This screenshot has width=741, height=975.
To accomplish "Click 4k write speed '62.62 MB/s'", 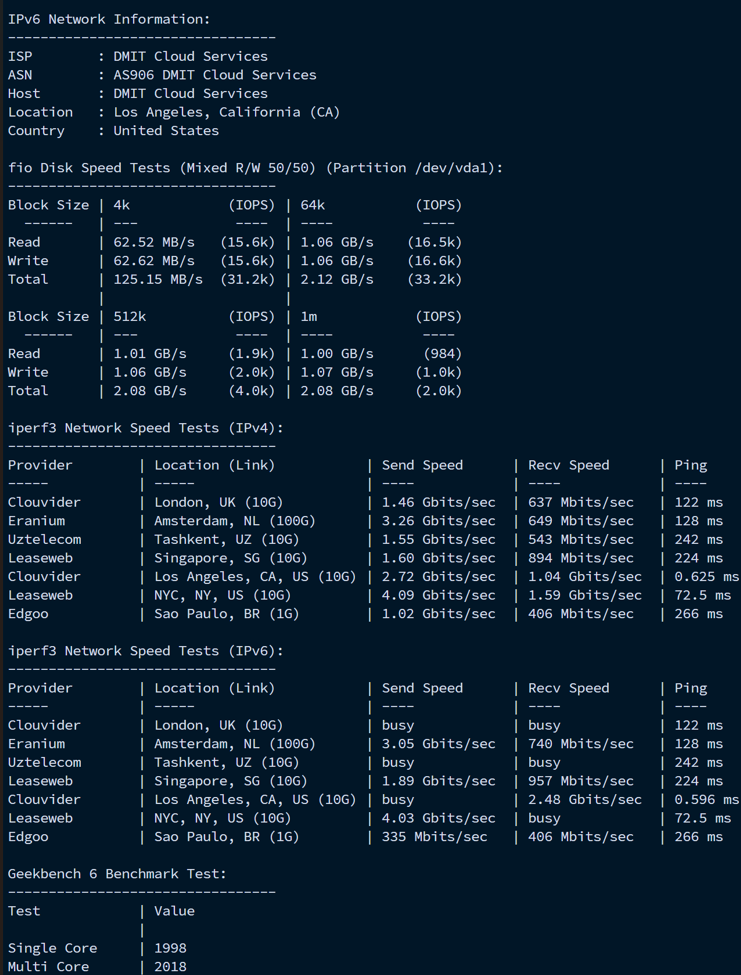I will coord(154,261).
